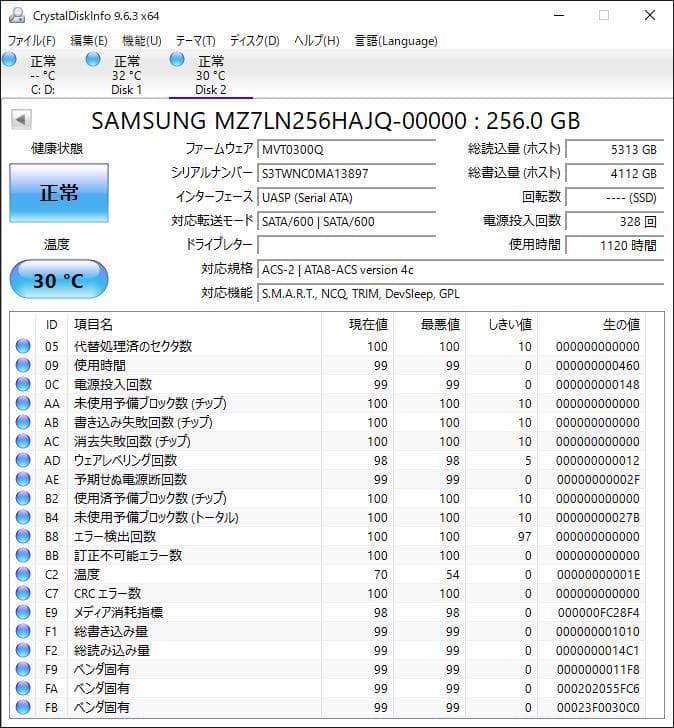Click status orb for attribute AB row
Image resolution: width=674 pixels, height=728 pixels.
point(23,422)
